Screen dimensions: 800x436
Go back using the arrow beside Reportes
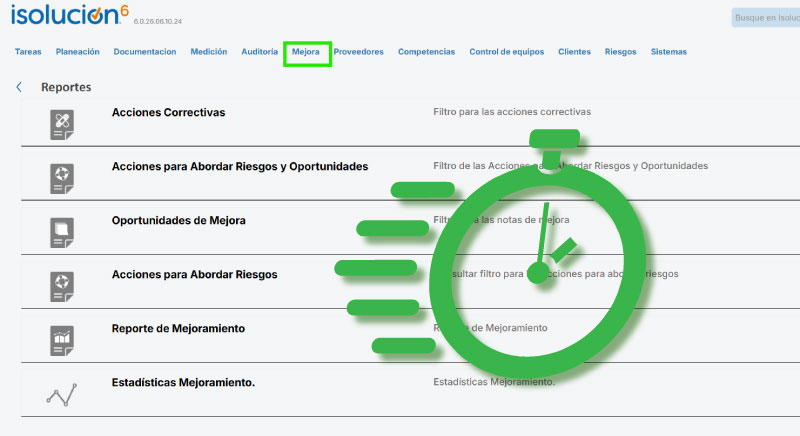19,87
